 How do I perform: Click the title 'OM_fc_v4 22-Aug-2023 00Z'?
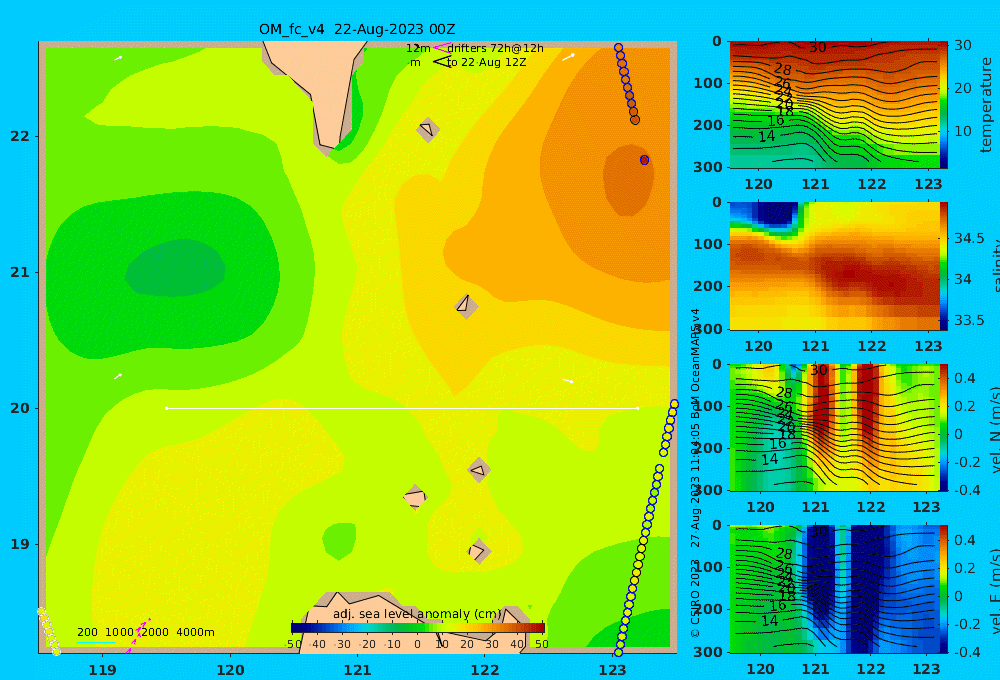pyautogui.click(x=357, y=29)
